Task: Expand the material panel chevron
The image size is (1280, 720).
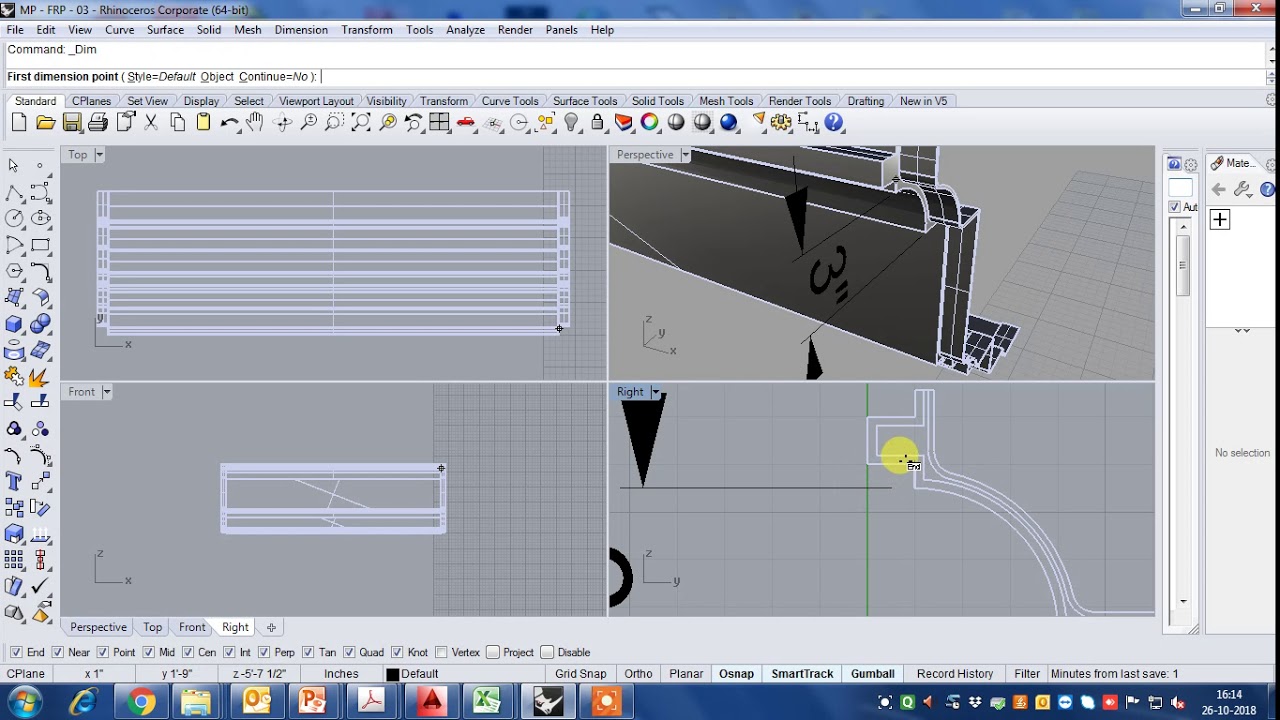Action: tap(1242, 331)
